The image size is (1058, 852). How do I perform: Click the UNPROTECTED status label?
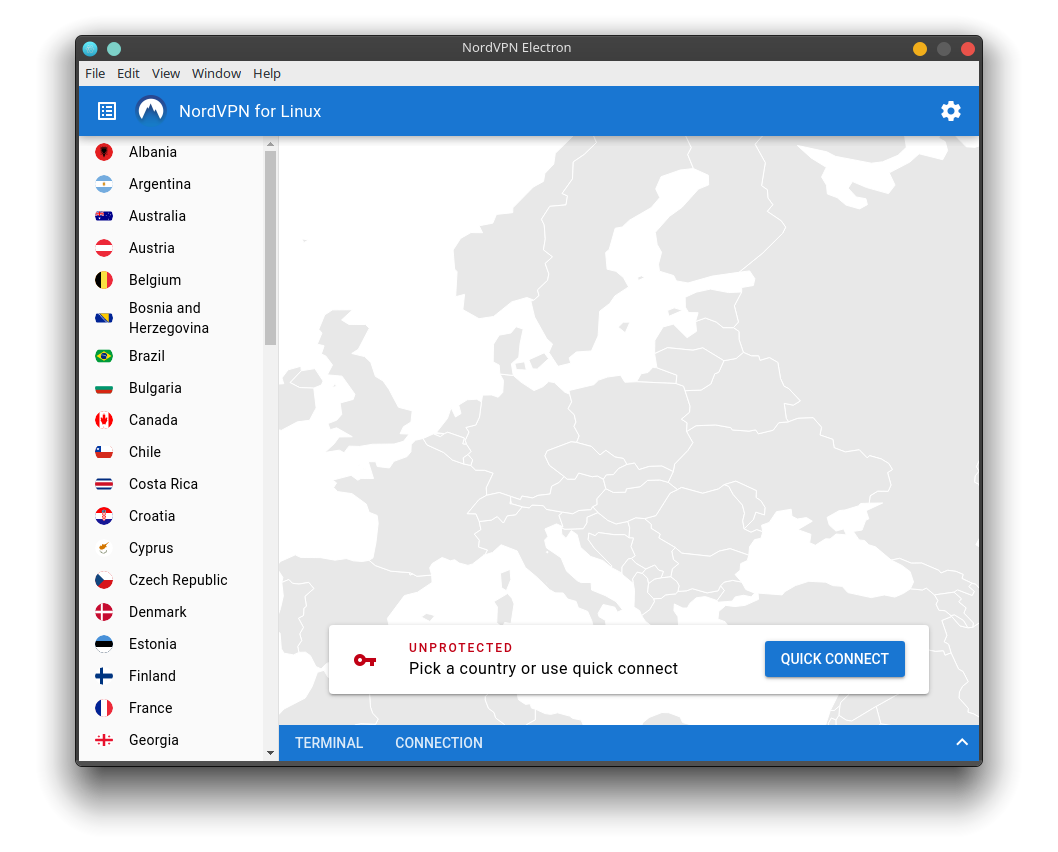pos(461,648)
